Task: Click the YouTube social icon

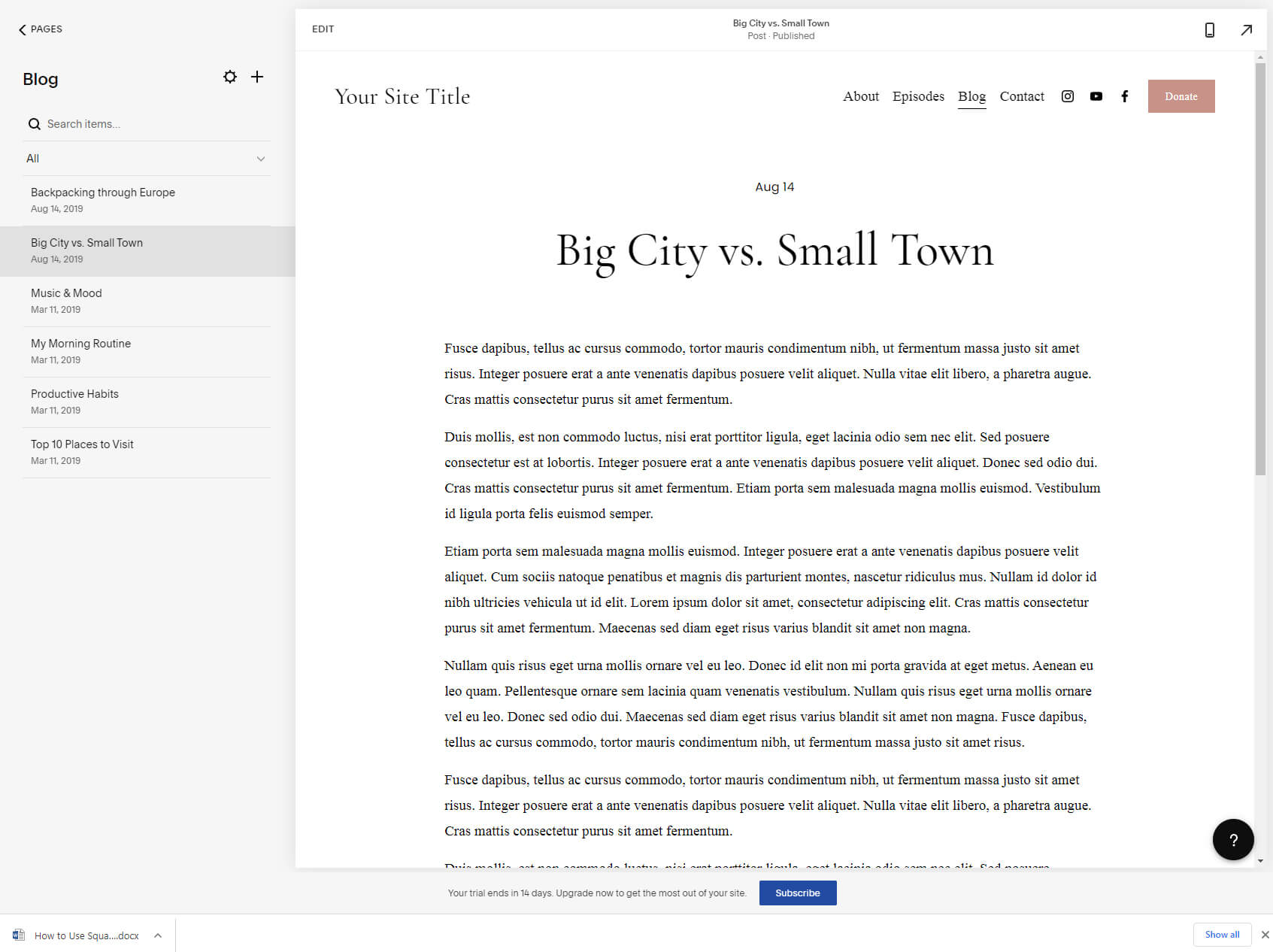Action: (1096, 96)
